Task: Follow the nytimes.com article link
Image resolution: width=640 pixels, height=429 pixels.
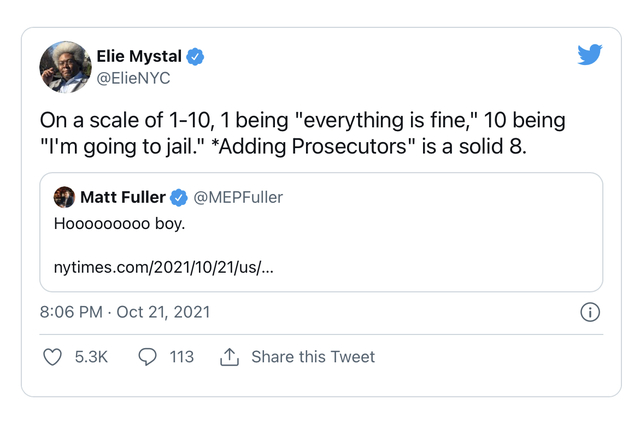Action: pyautogui.click(x=163, y=267)
